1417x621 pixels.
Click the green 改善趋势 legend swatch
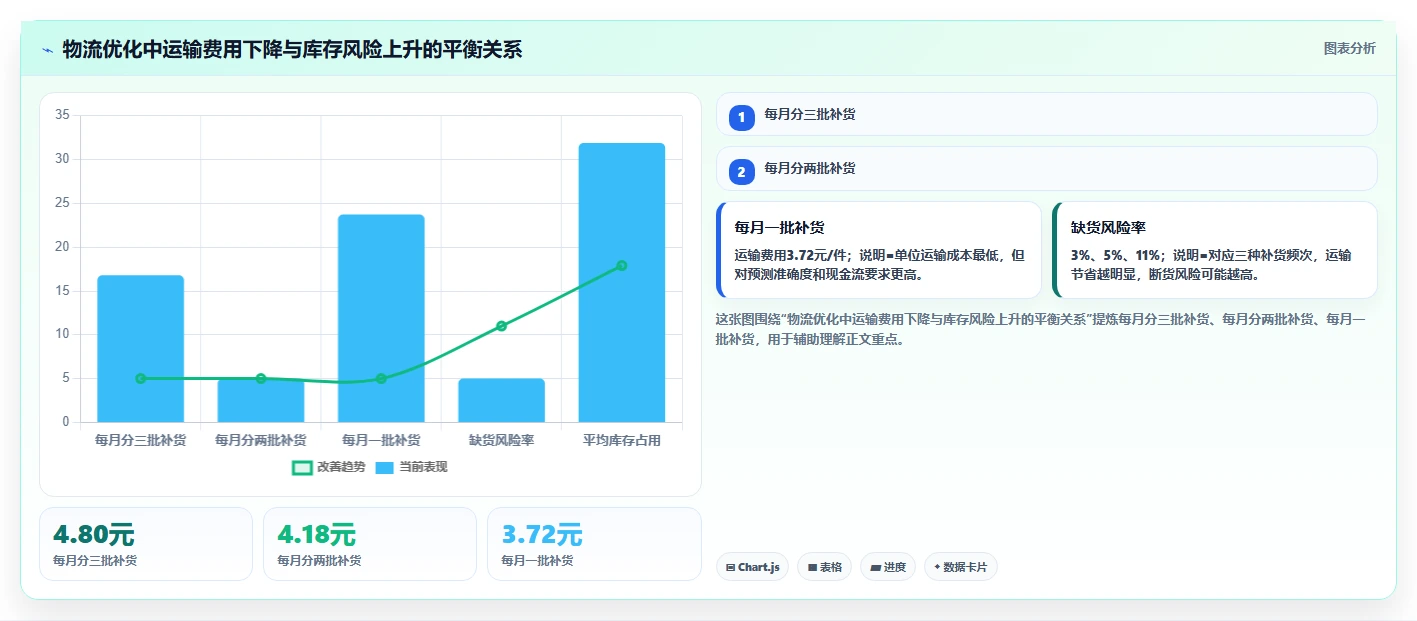coord(302,467)
